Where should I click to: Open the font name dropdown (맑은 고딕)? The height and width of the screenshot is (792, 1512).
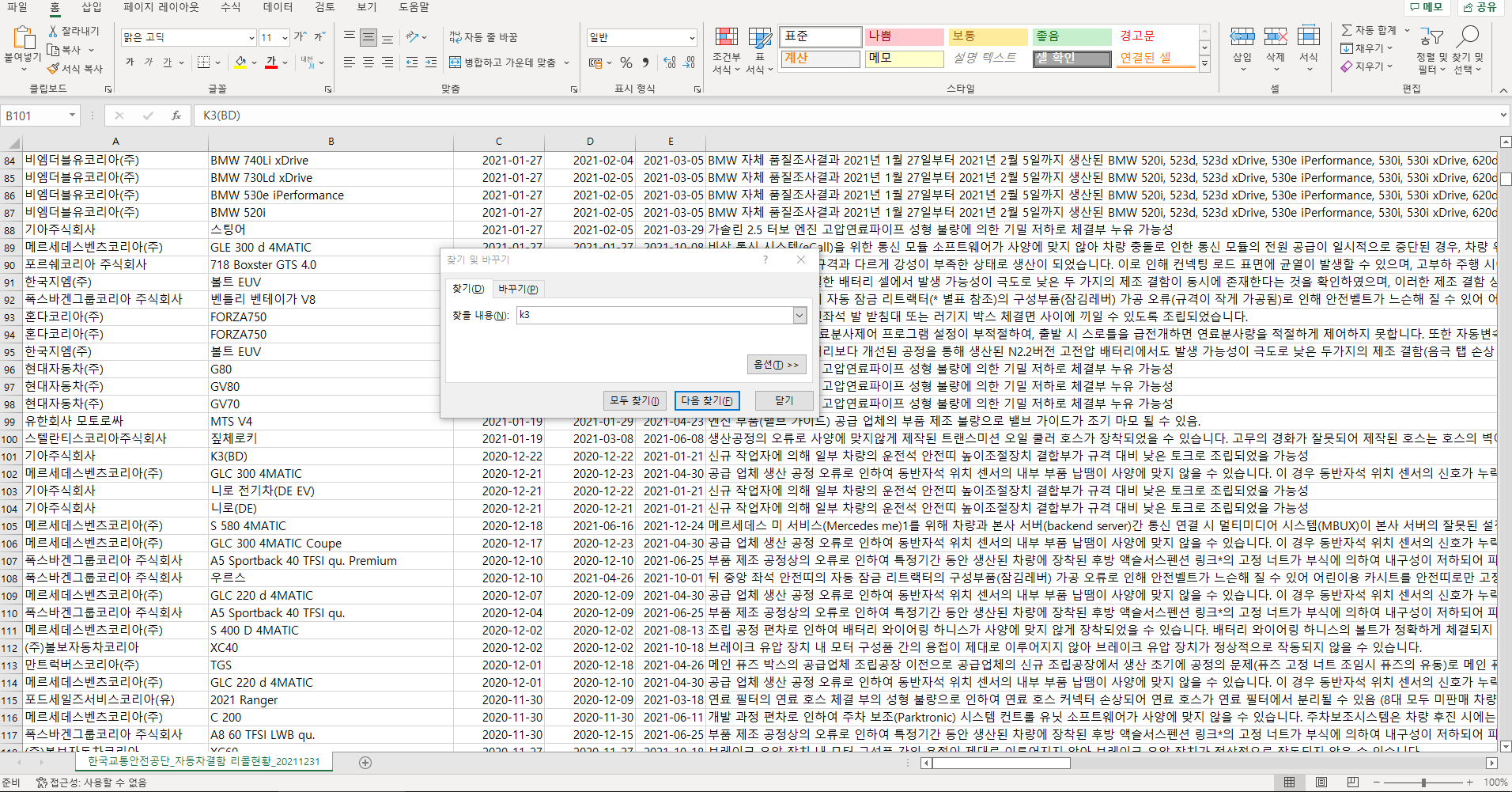tap(251, 37)
